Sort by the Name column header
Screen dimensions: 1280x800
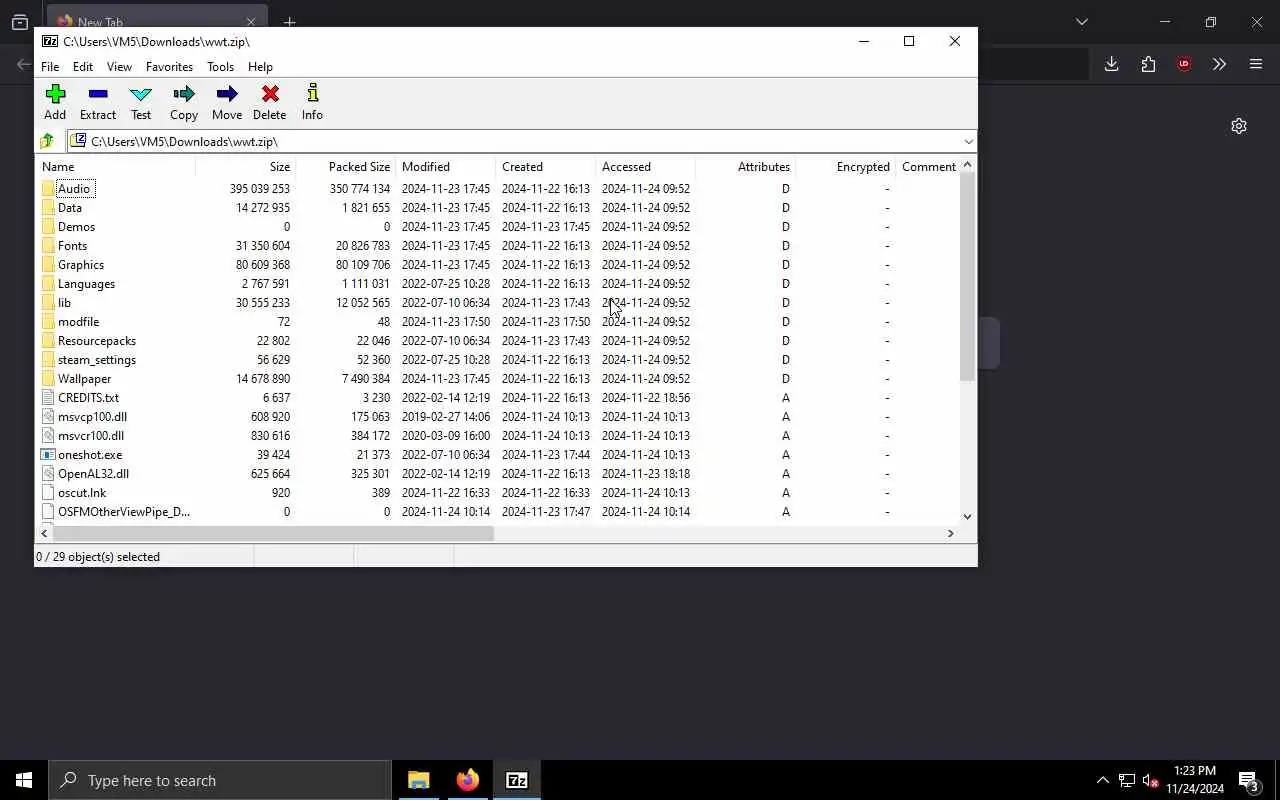[115, 167]
